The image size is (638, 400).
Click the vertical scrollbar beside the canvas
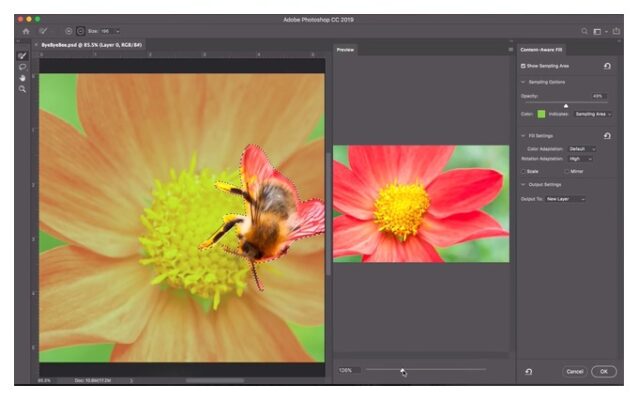pyautogui.click(x=328, y=214)
